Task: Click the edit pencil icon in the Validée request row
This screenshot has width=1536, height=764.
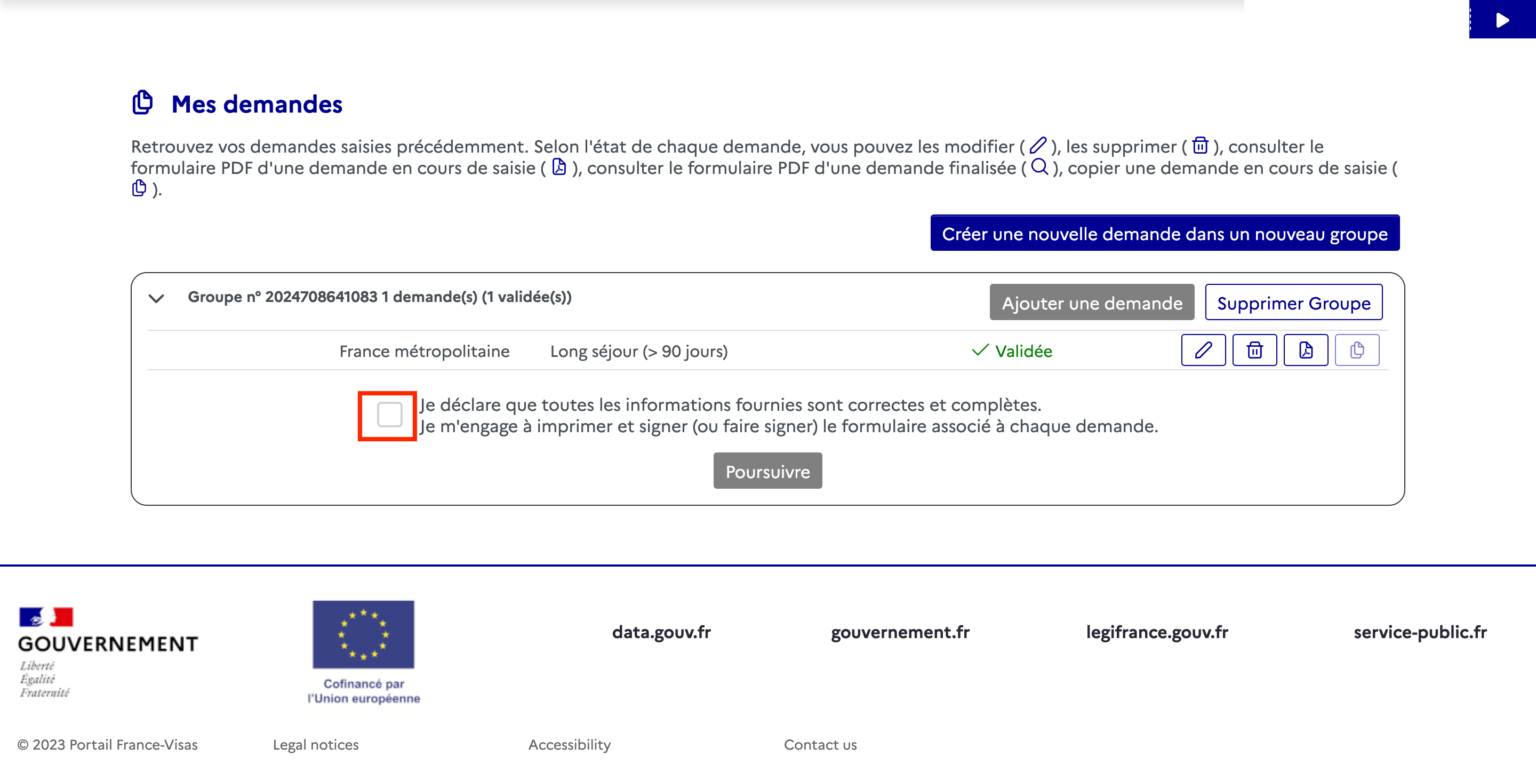Action: (1203, 350)
